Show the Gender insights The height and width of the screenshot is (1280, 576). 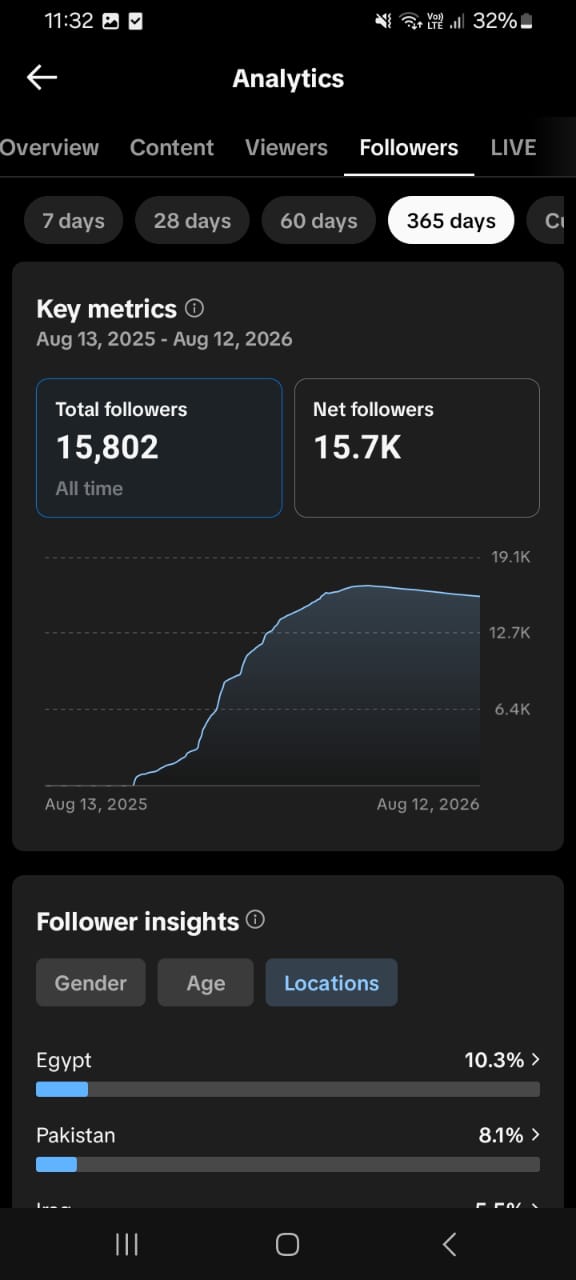[91, 983]
